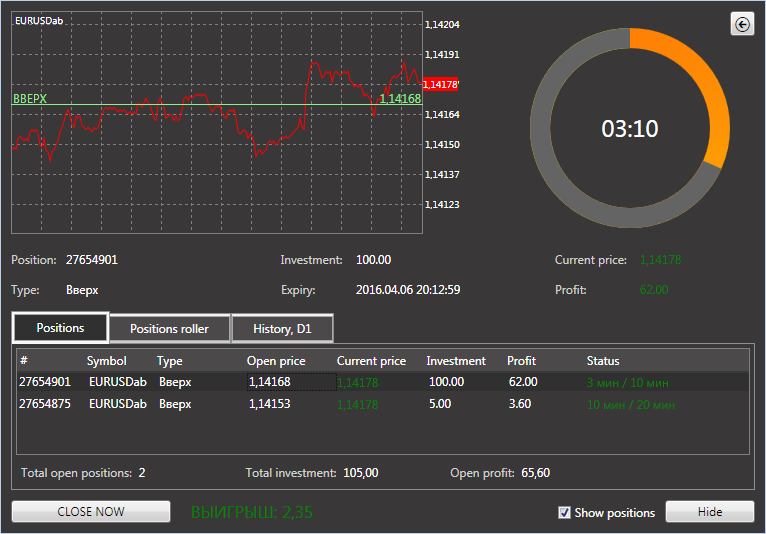The image size is (766, 534).
Task: Click status '3 мин / 10 мин'
Action: click(x=627, y=383)
